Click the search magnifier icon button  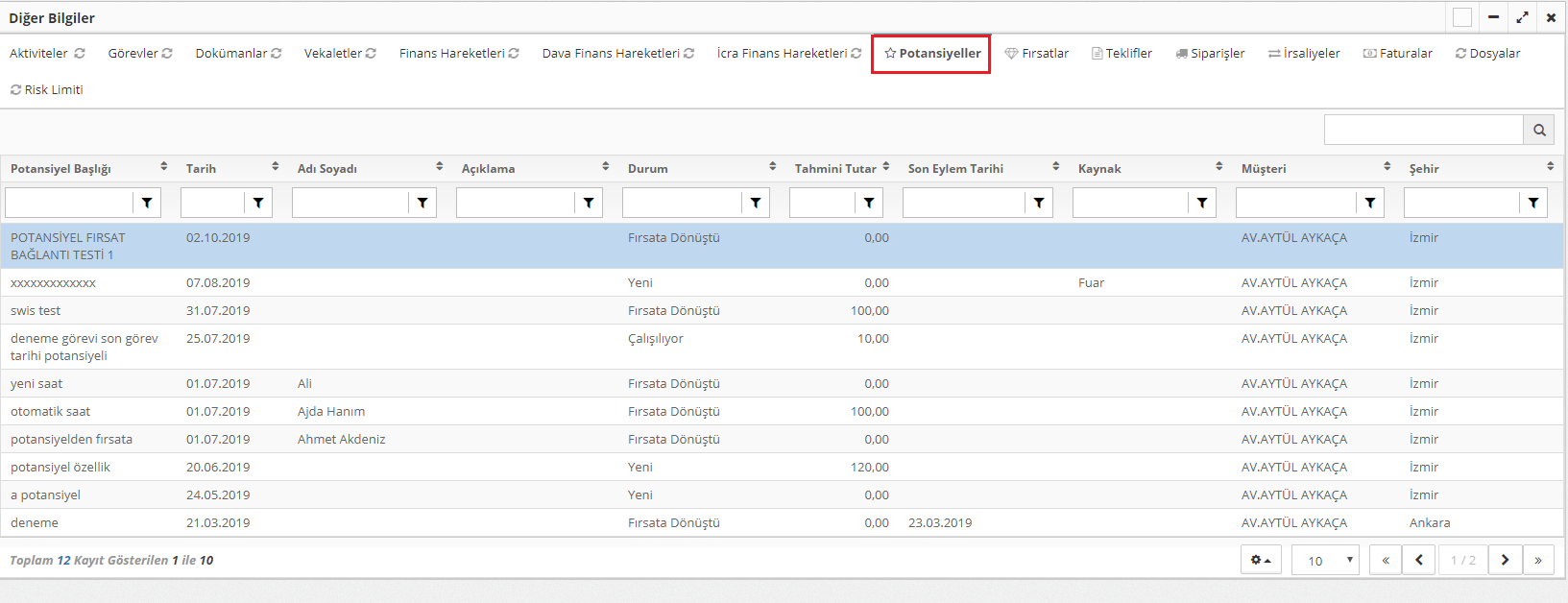(x=1539, y=130)
